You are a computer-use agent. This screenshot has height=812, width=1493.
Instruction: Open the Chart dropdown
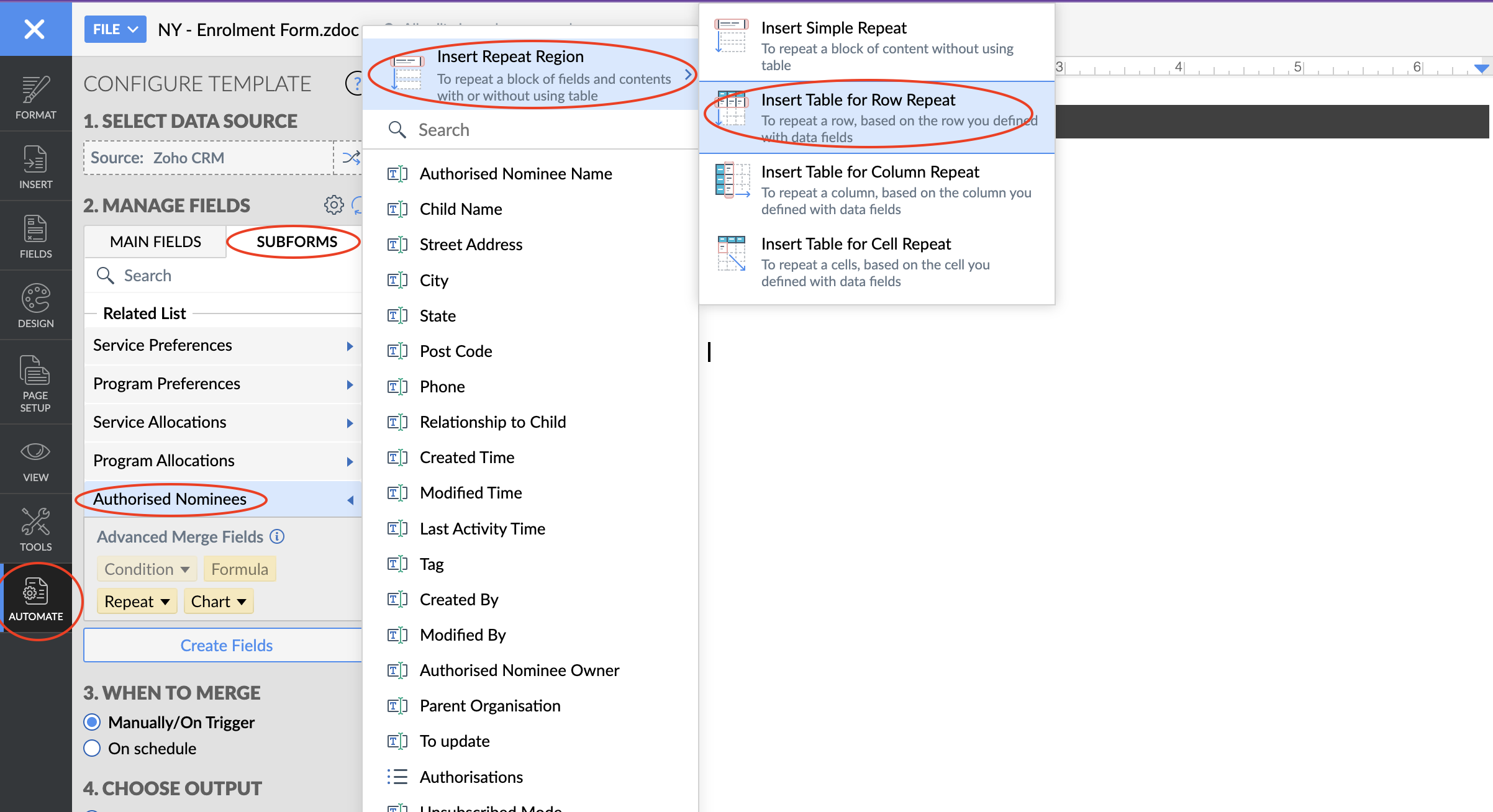(x=218, y=601)
